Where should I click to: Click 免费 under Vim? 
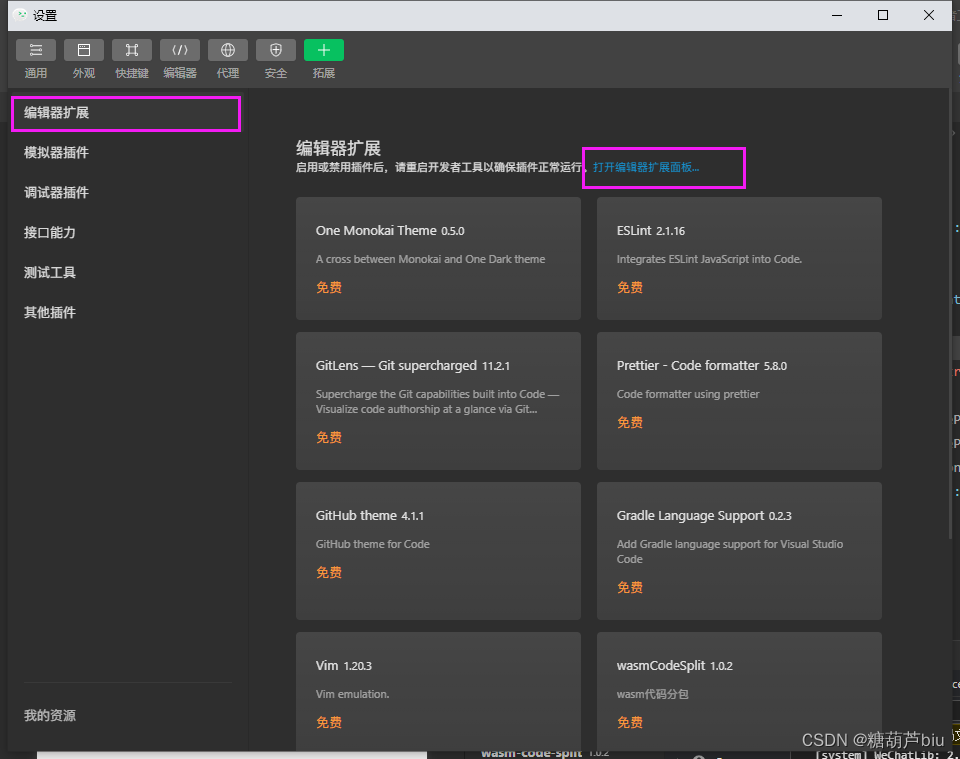329,722
